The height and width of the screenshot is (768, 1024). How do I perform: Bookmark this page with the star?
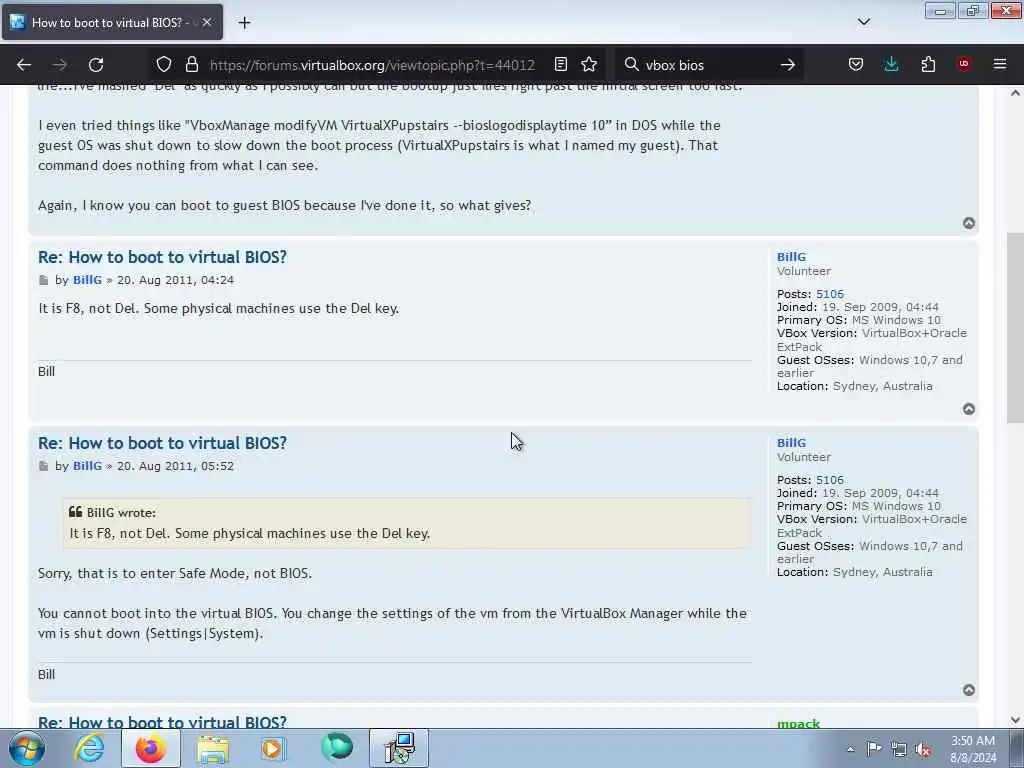point(589,64)
